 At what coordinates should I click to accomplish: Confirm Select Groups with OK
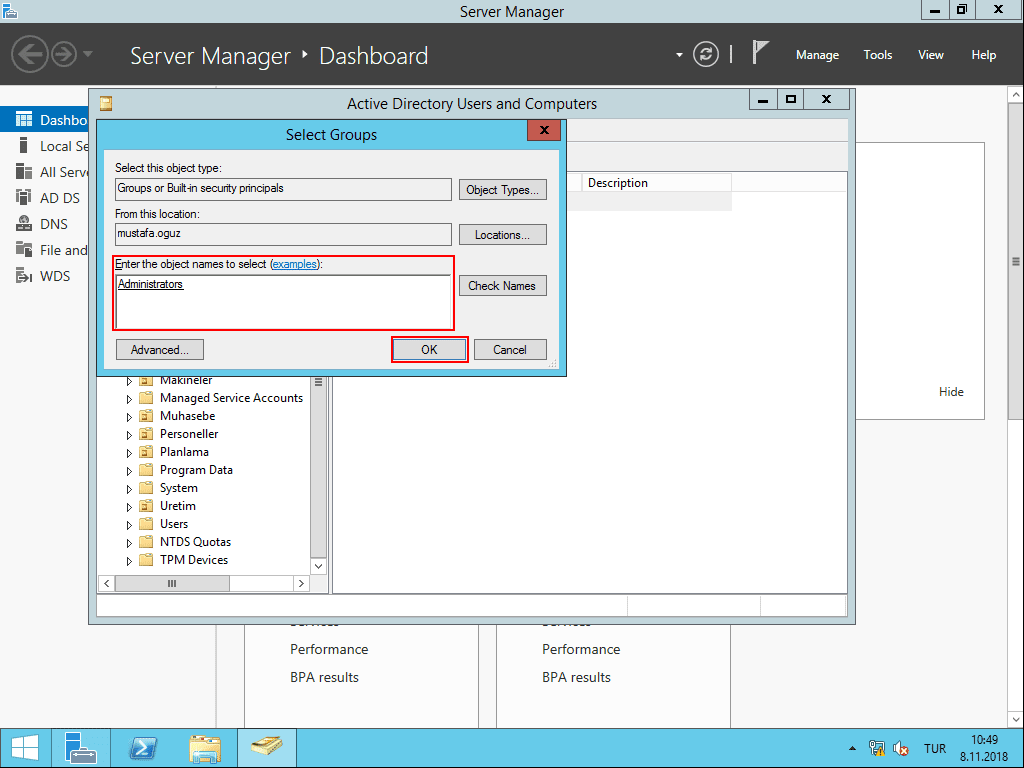click(429, 350)
